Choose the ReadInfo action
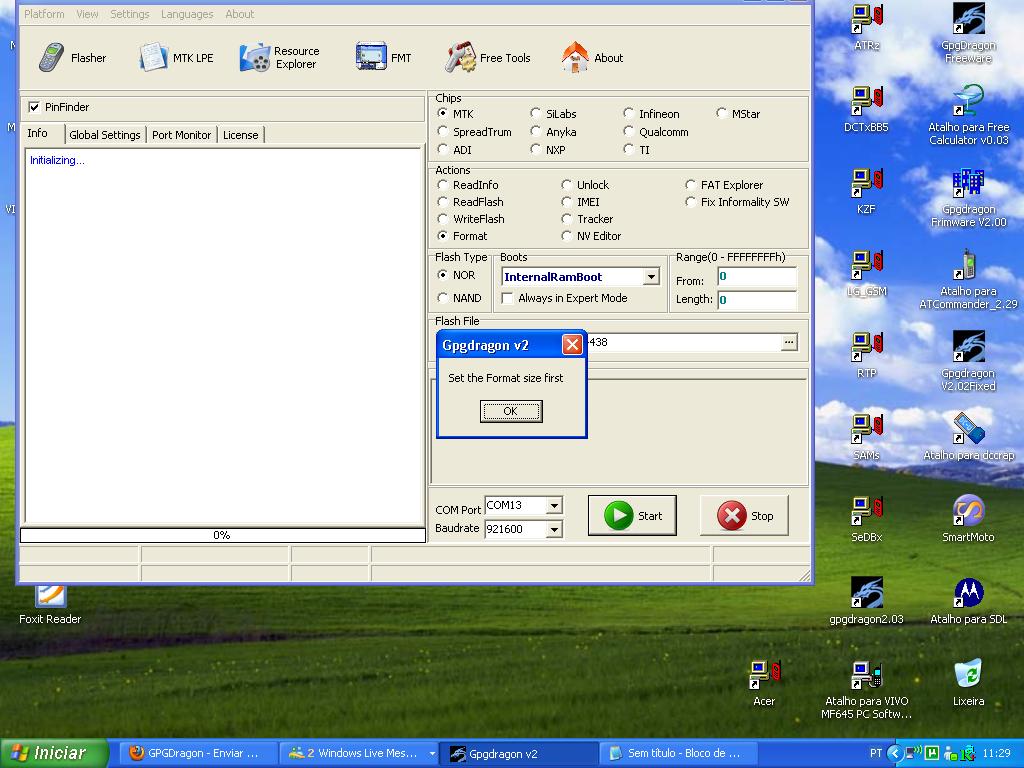 click(443, 185)
